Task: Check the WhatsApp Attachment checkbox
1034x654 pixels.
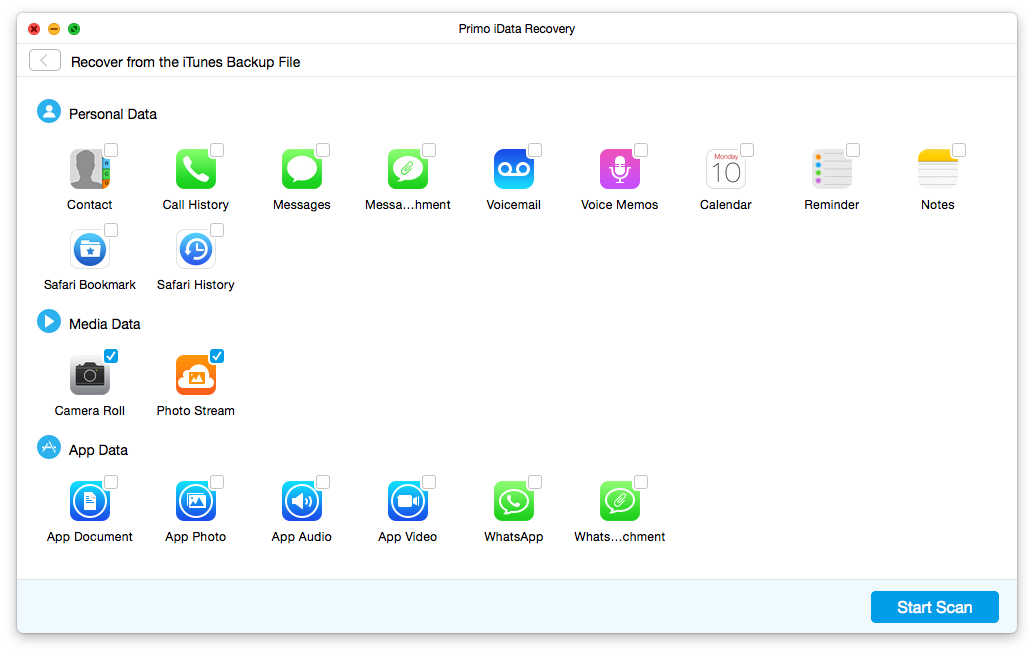Action: pyautogui.click(x=641, y=482)
